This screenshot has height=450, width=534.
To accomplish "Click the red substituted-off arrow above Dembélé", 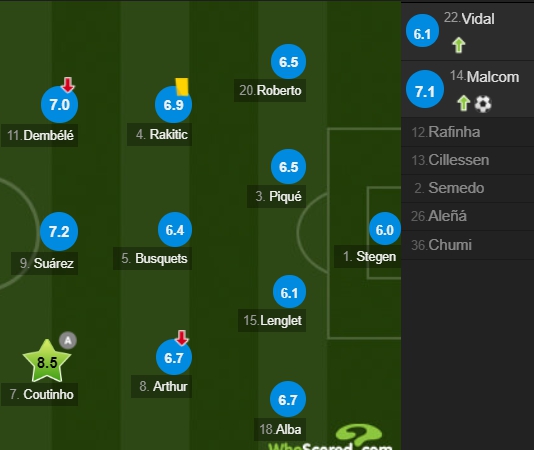I will (68, 84).
